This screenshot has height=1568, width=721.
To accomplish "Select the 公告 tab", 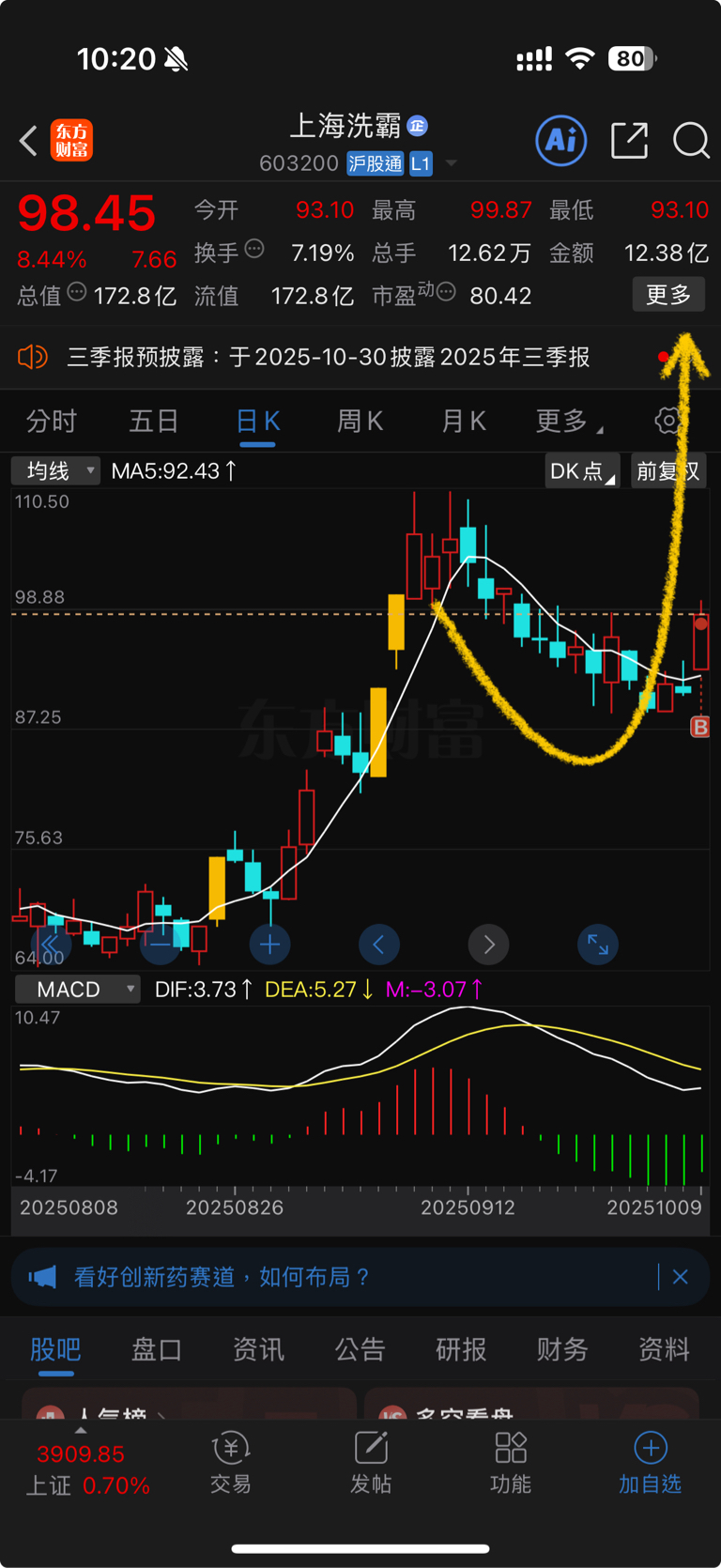I will point(360,1349).
